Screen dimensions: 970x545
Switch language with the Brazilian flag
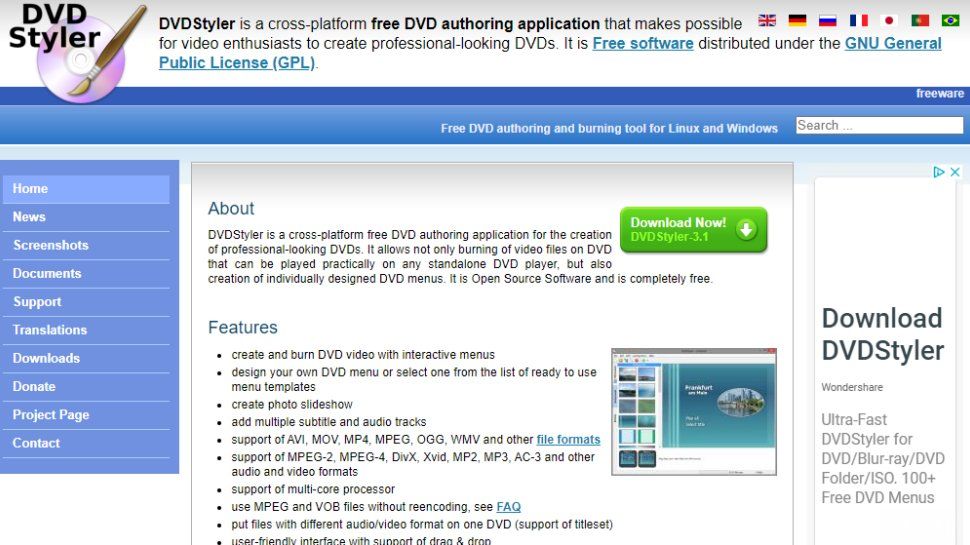pos(950,20)
